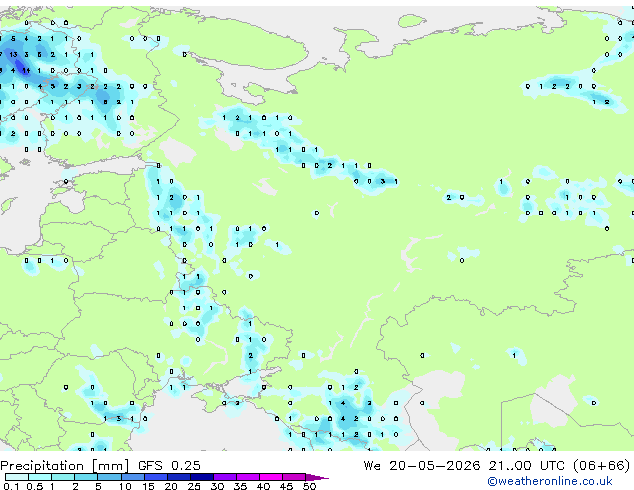The width and height of the screenshot is (634, 490).
Task: Click the "10" legend scale label
Action: 125,486
